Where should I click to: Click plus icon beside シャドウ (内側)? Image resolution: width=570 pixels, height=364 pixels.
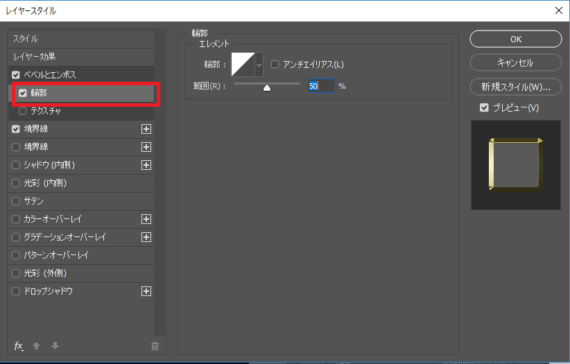tap(146, 165)
